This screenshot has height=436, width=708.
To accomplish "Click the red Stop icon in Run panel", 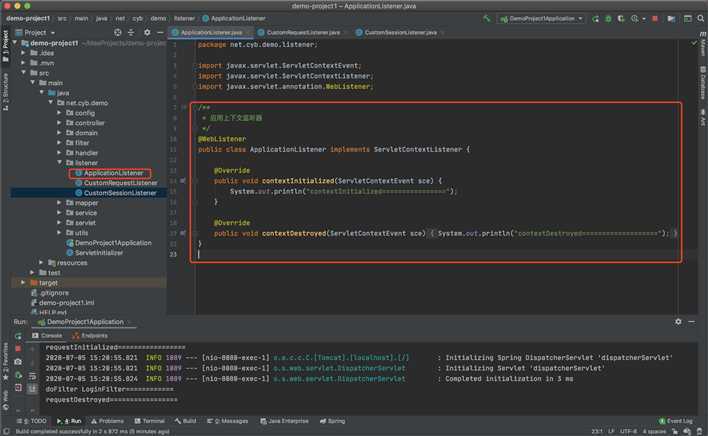I will pyautogui.click(x=18, y=348).
